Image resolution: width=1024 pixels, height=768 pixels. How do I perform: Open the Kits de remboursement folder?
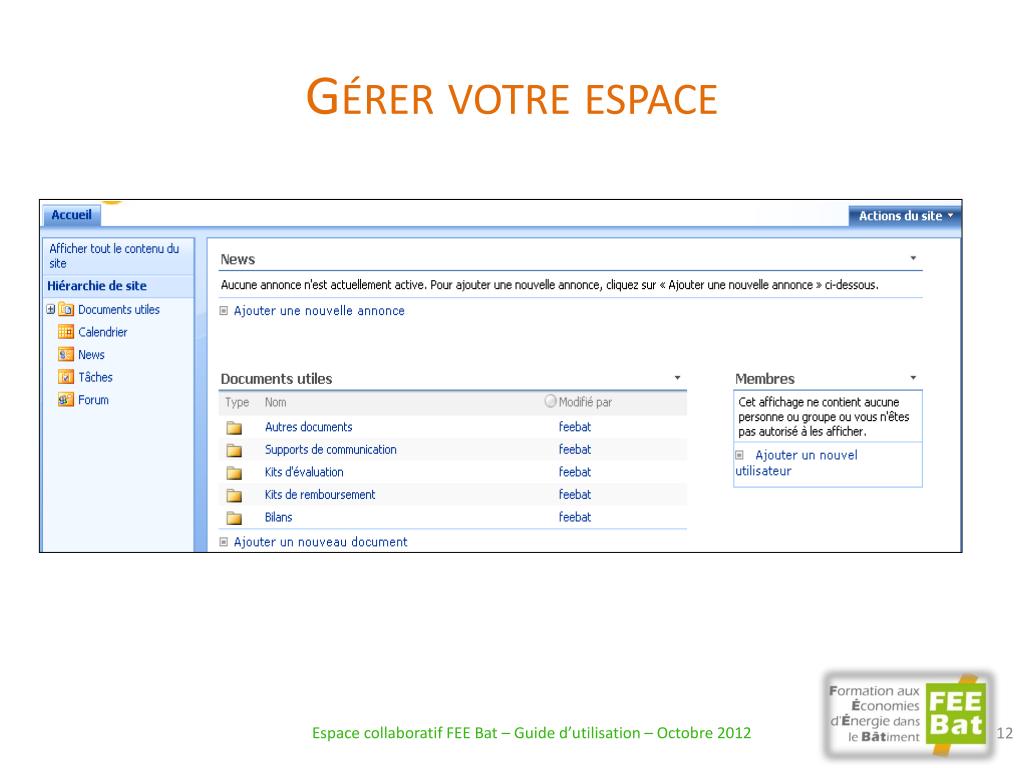coord(320,495)
